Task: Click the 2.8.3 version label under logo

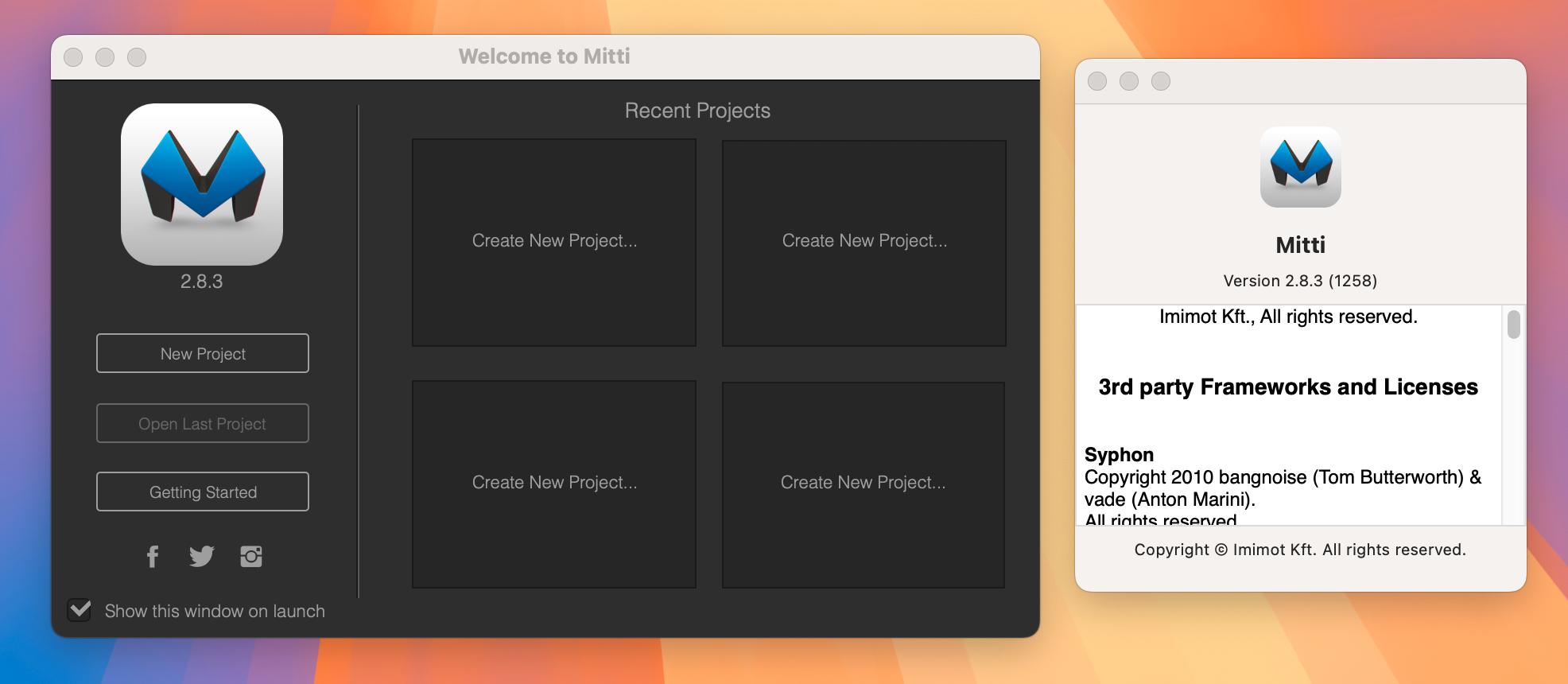Action: (202, 282)
